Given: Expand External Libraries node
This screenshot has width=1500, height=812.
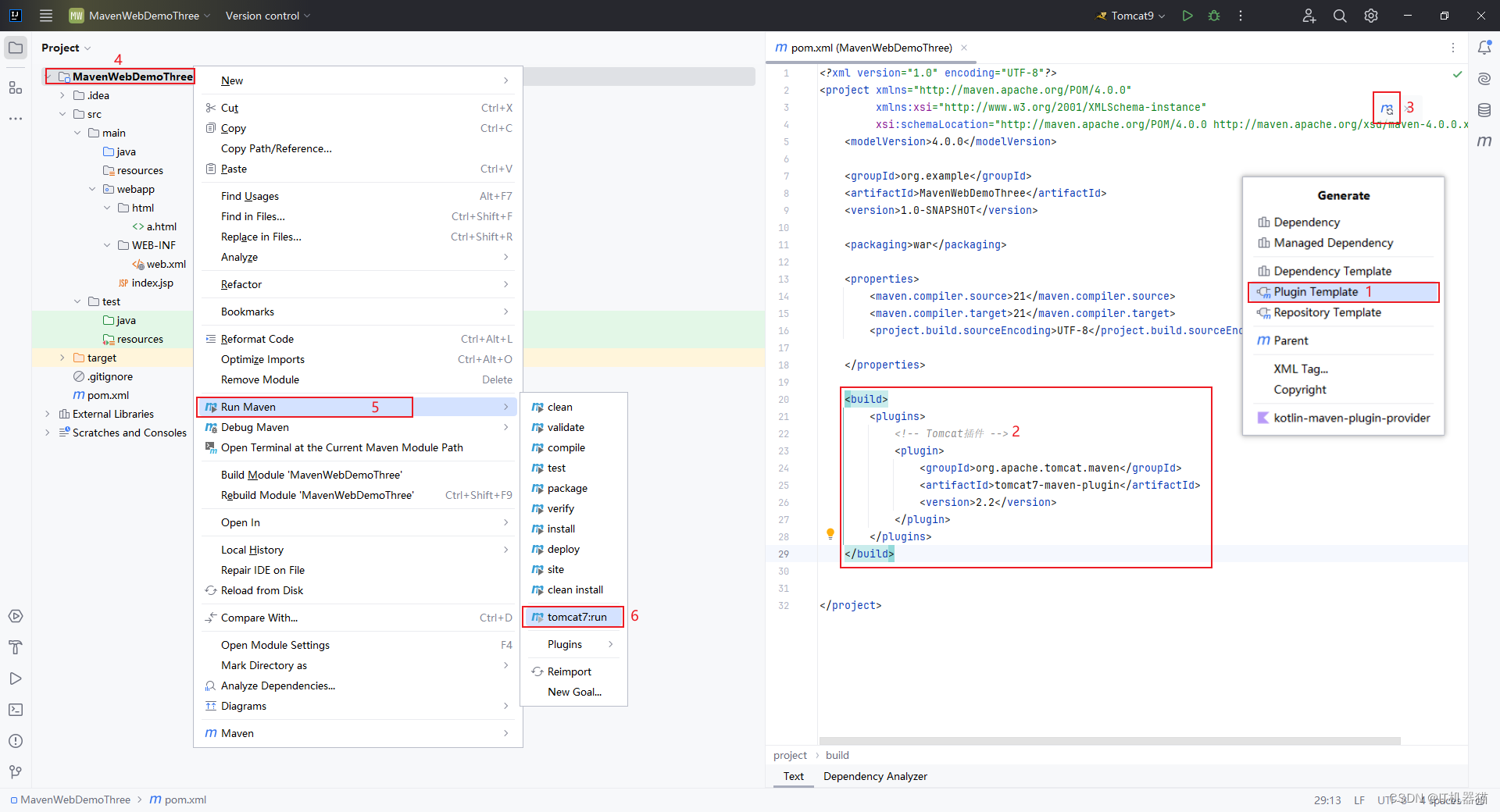Looking at the screenshot, I should click(x=48, y=414).
